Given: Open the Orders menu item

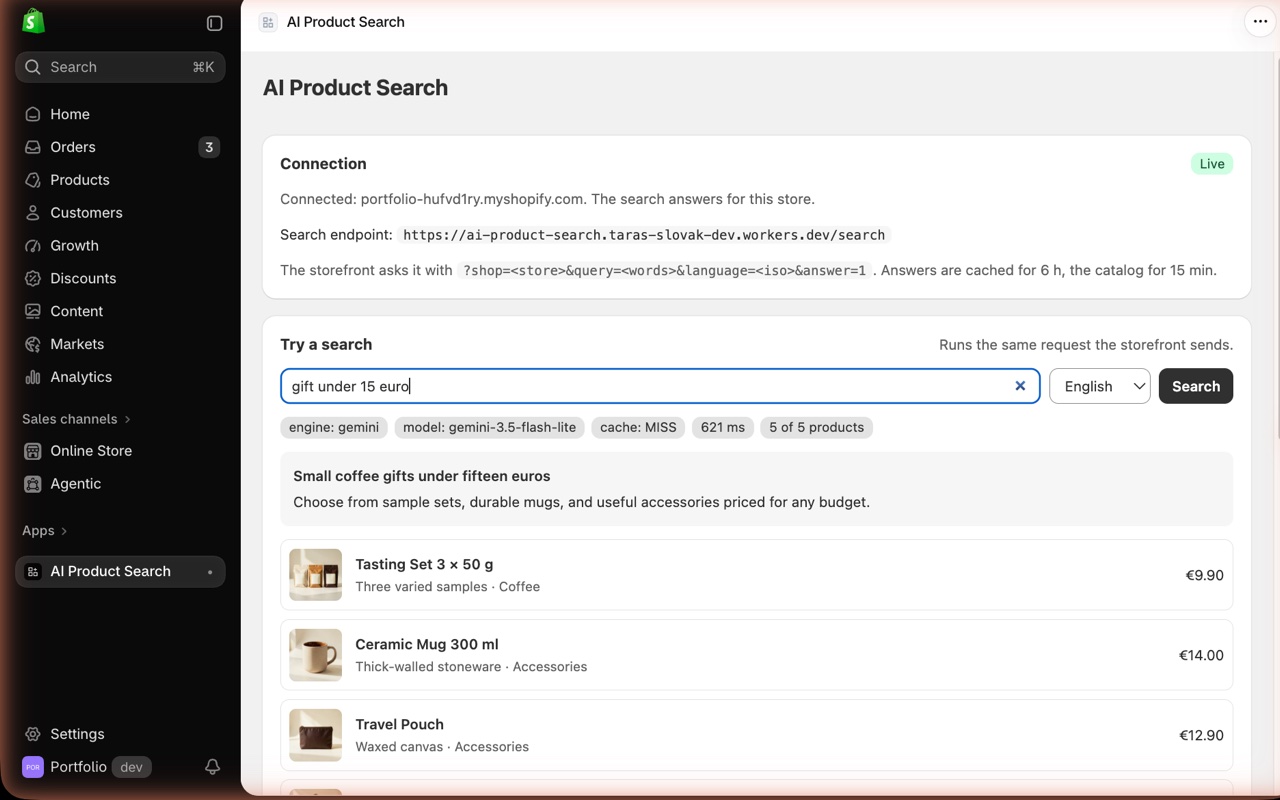Looking at the screenshot, I should click(120, 147).
